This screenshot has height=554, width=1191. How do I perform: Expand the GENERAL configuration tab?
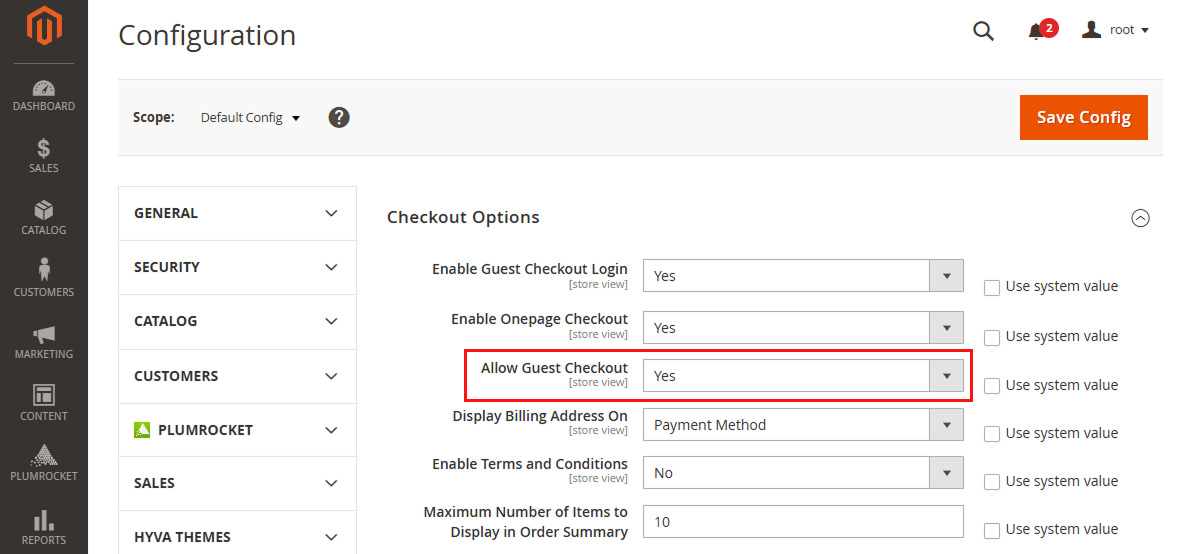[237, 214]
